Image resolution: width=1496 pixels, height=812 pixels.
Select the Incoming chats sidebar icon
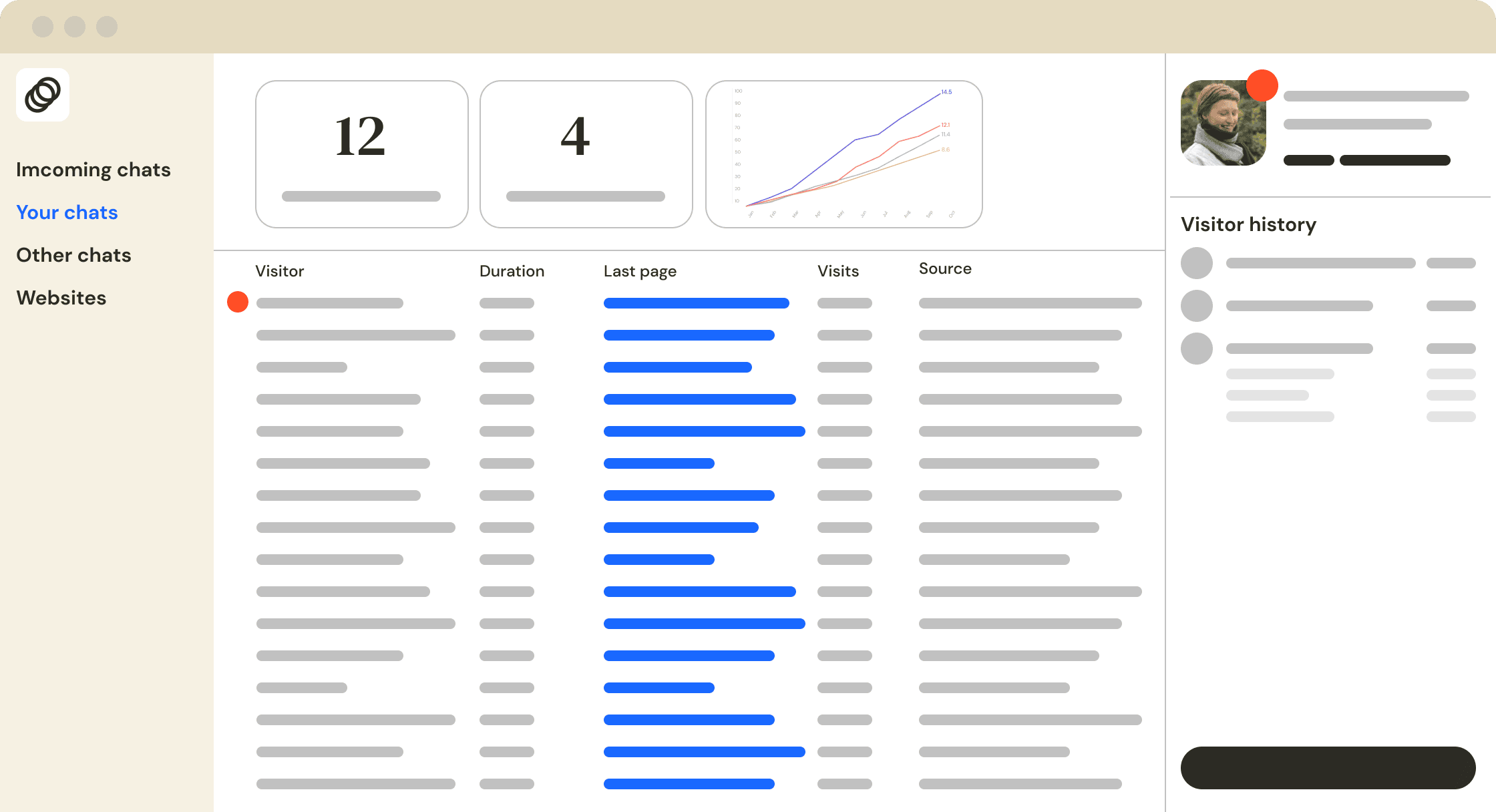(x=93, y=169)
